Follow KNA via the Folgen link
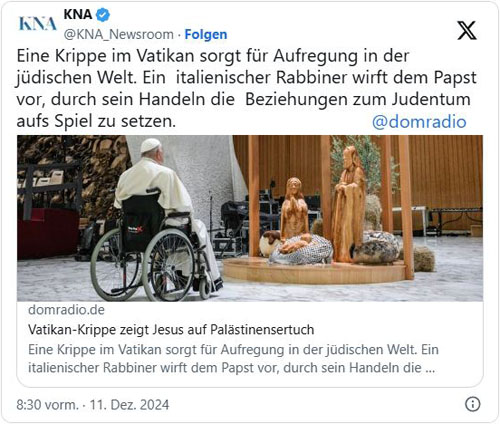 click(x=206, y=34)
